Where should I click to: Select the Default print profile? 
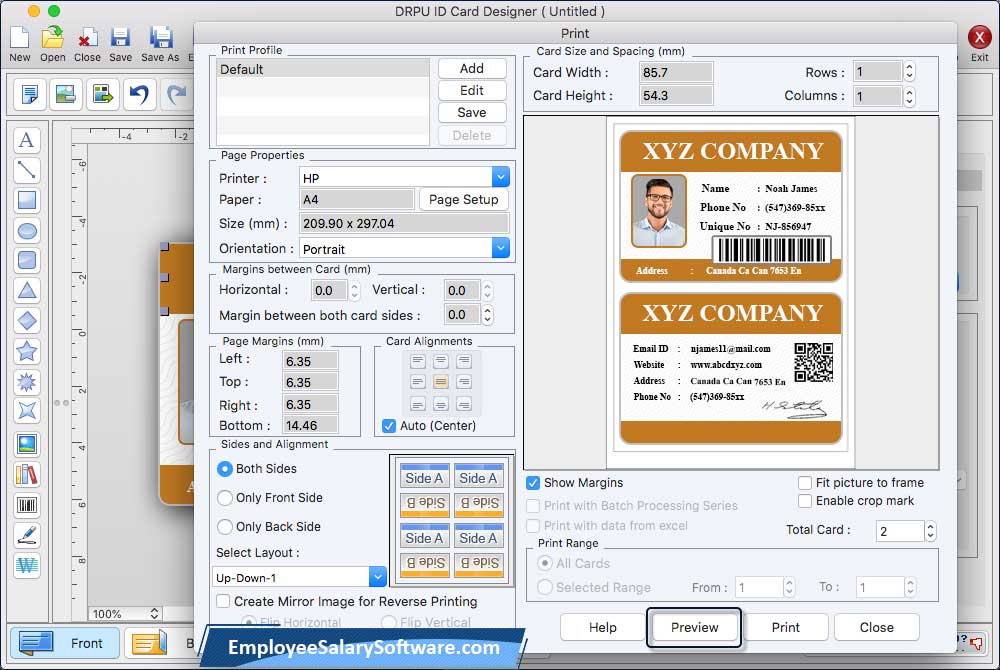(x=323, y=69)
